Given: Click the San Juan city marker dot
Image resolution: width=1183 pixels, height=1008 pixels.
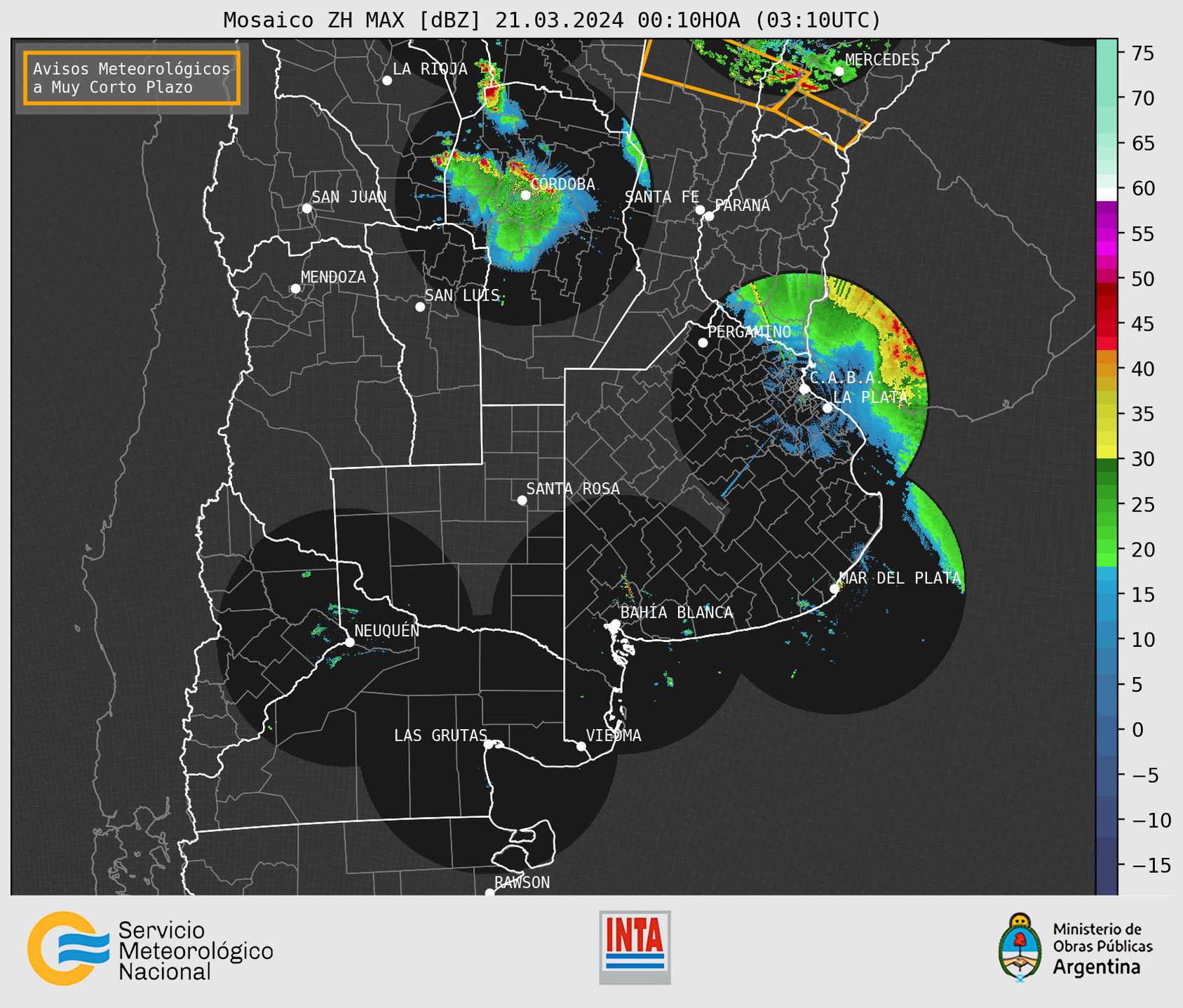Looking at the screenshot, I should coord(306,208).
